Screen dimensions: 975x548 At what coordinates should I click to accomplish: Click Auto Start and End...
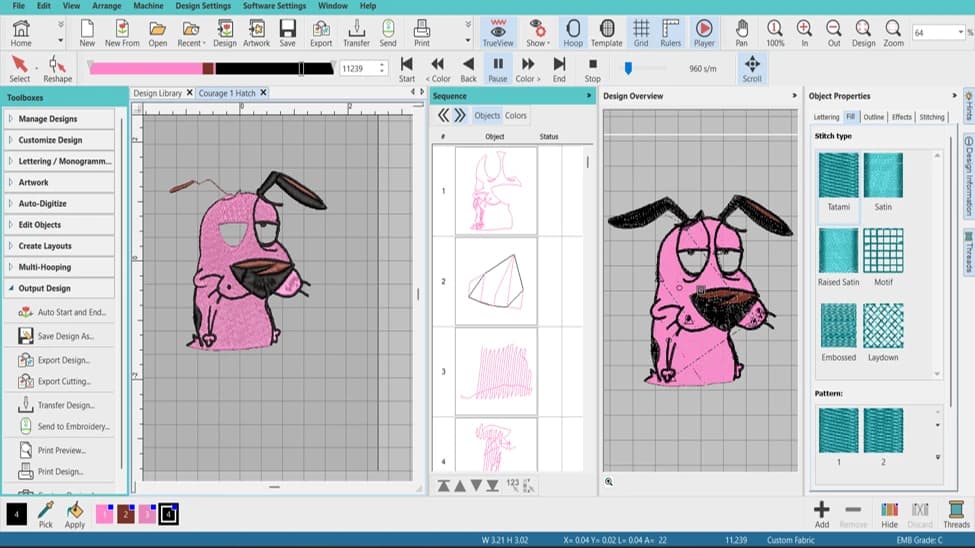coord(72,312)
